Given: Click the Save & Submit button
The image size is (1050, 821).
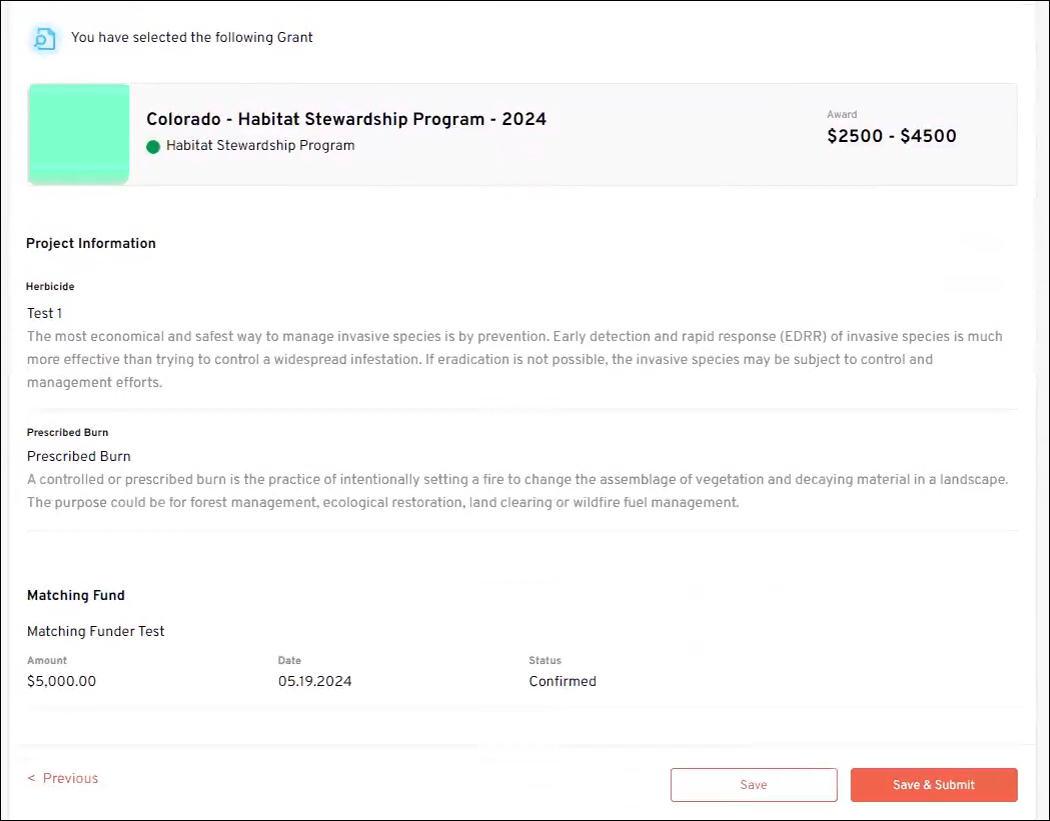Looking at the screenshot, I should (933, 785).
